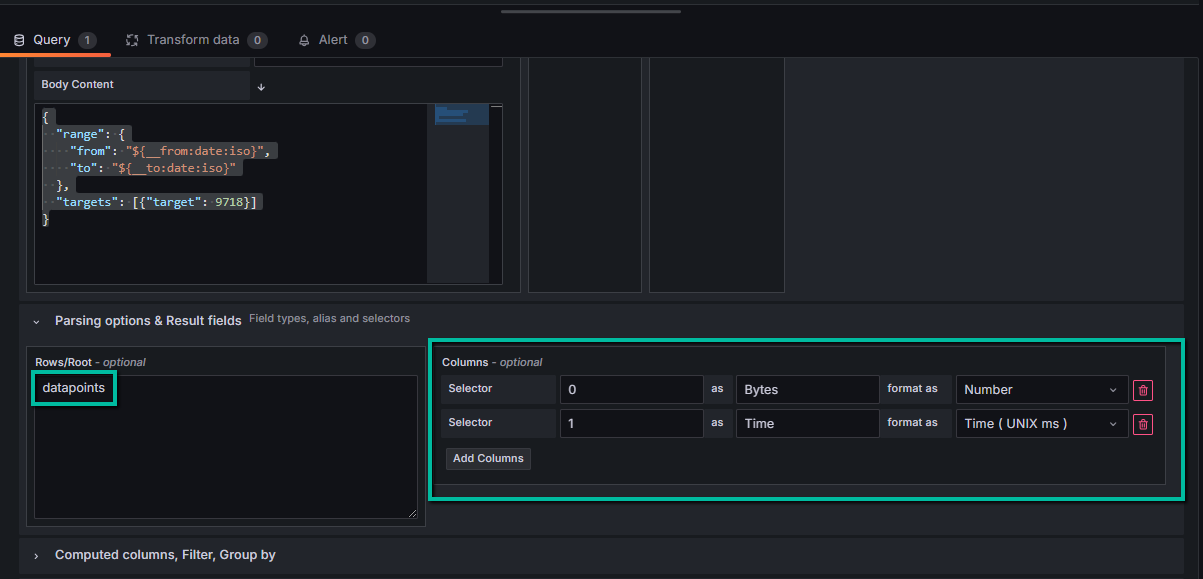
Task: Focus the selector field containing 1
Action: pos(631,424)
